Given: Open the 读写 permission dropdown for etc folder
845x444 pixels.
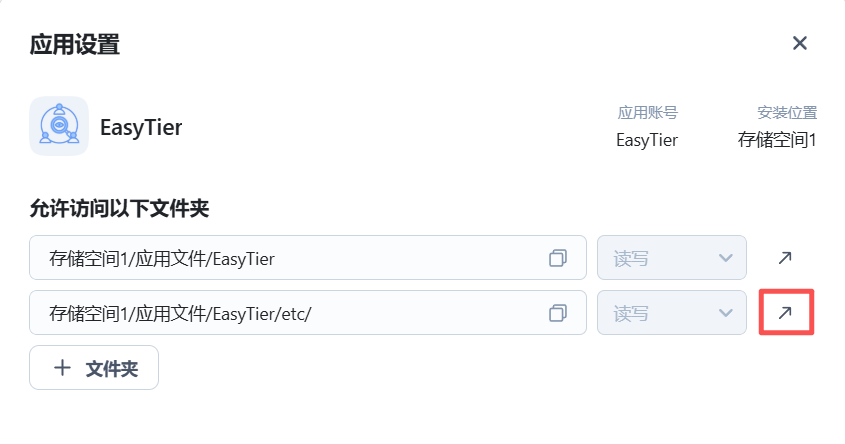Looking at the screenshot, I should click(x=671, y=313).
